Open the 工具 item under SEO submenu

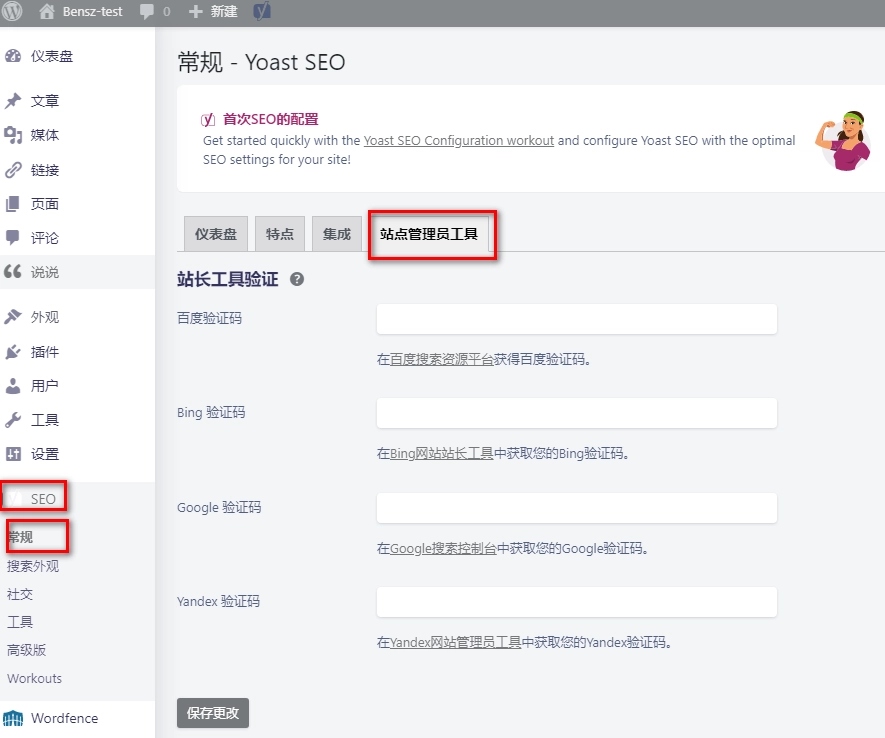(20, 622)
